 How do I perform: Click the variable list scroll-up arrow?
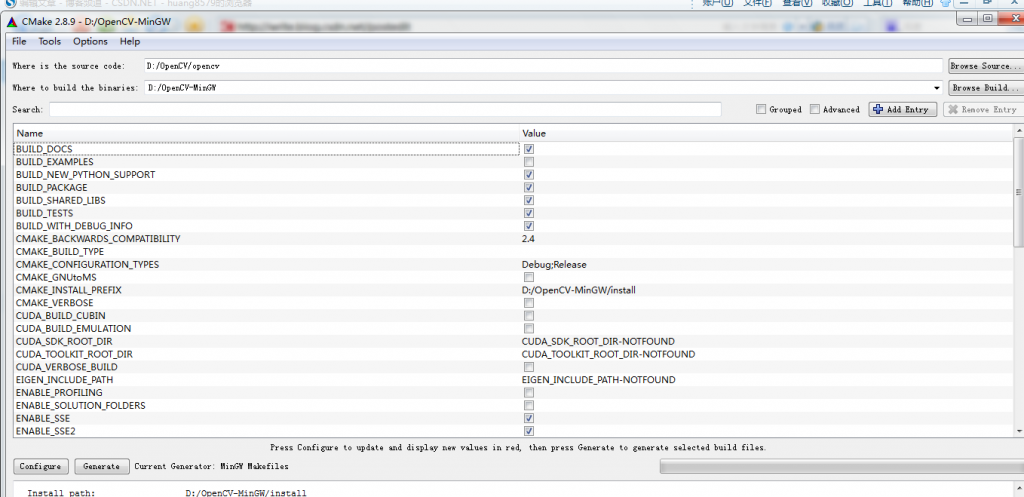1019,133
